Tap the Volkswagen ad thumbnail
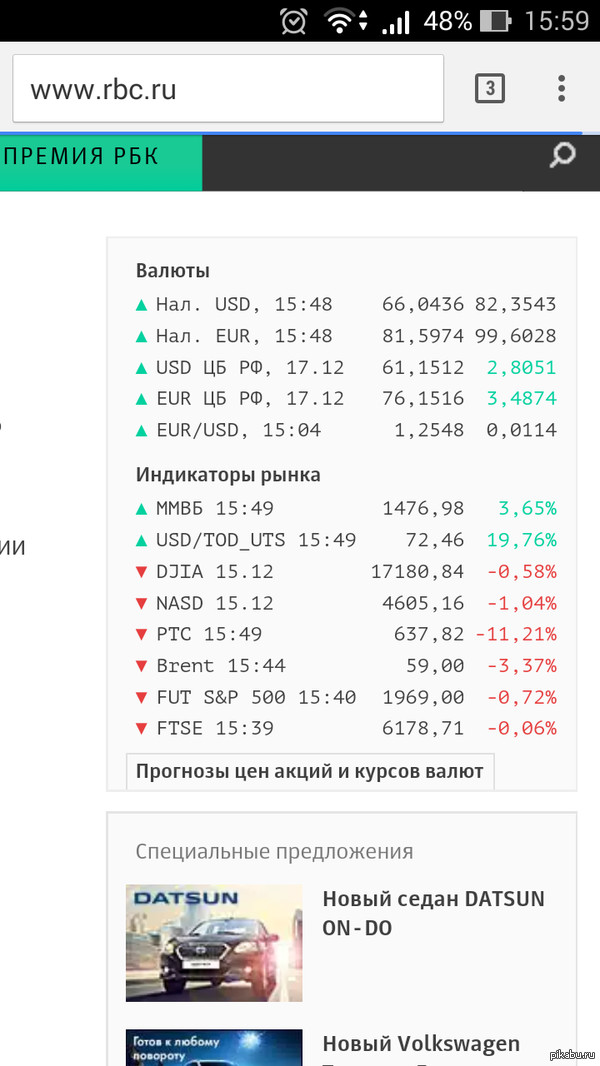This screenshot has height=1066, width=600. pyautogui.click(x=214, y=1048)
